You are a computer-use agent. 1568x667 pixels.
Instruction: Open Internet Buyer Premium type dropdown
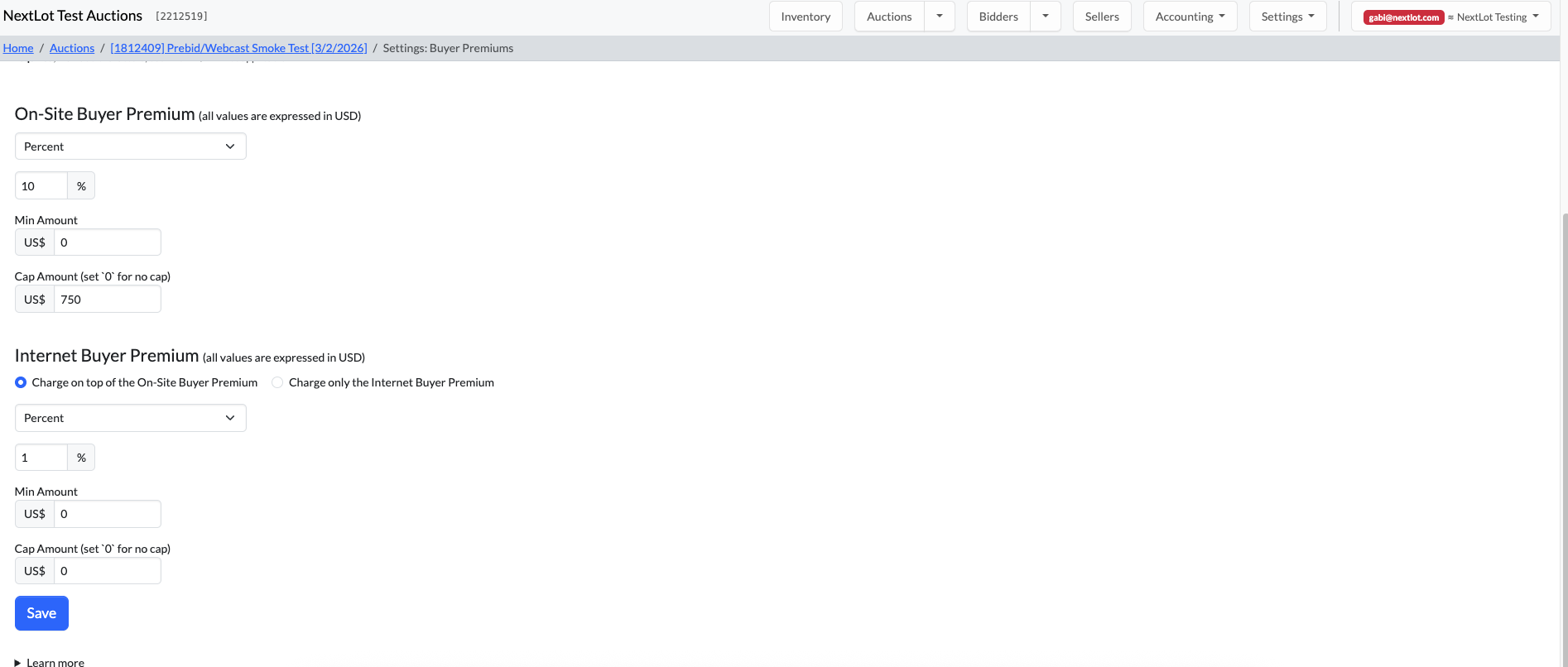(131, 418)
